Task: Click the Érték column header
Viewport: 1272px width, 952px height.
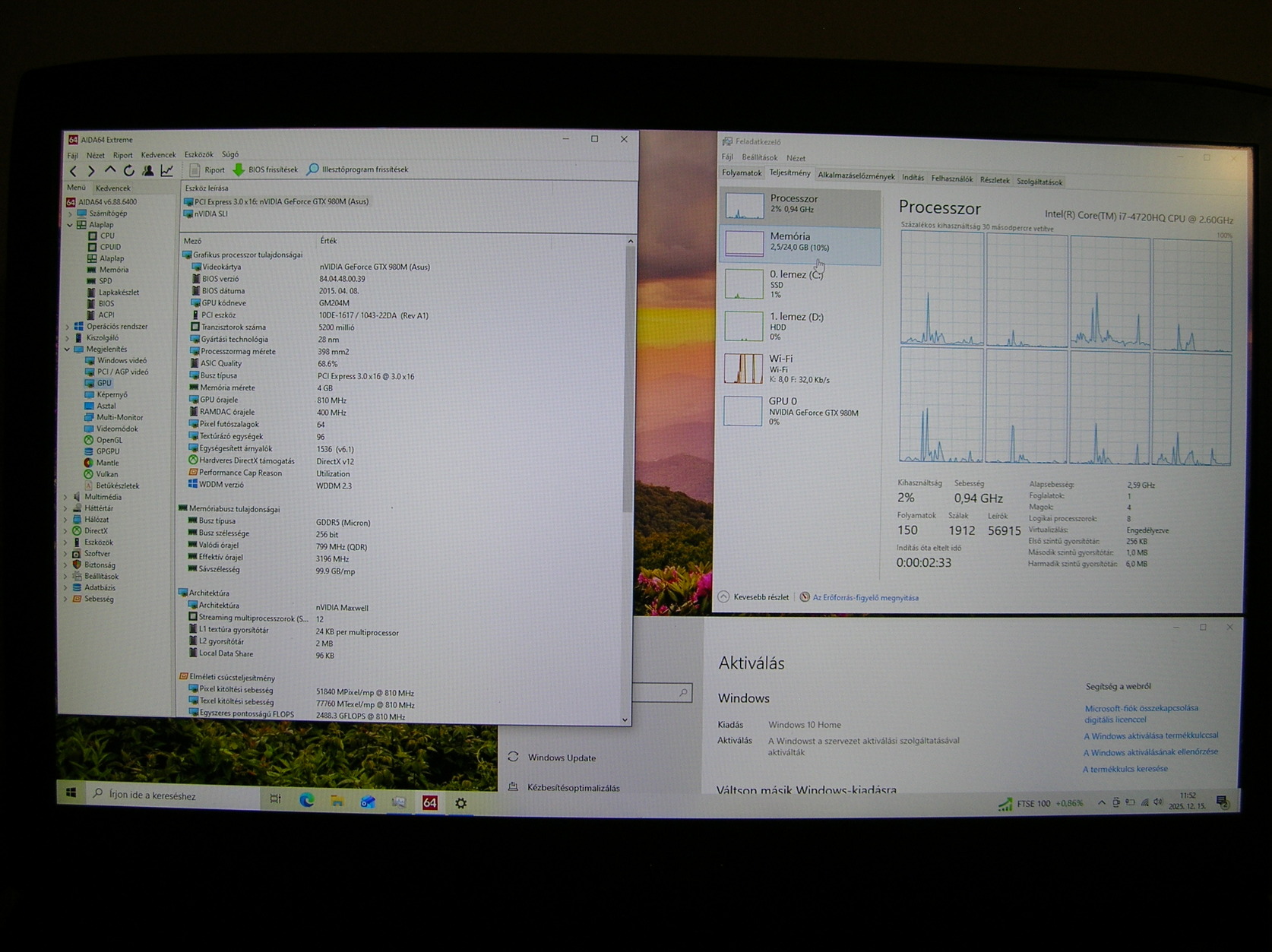Action: pos(328,241)
